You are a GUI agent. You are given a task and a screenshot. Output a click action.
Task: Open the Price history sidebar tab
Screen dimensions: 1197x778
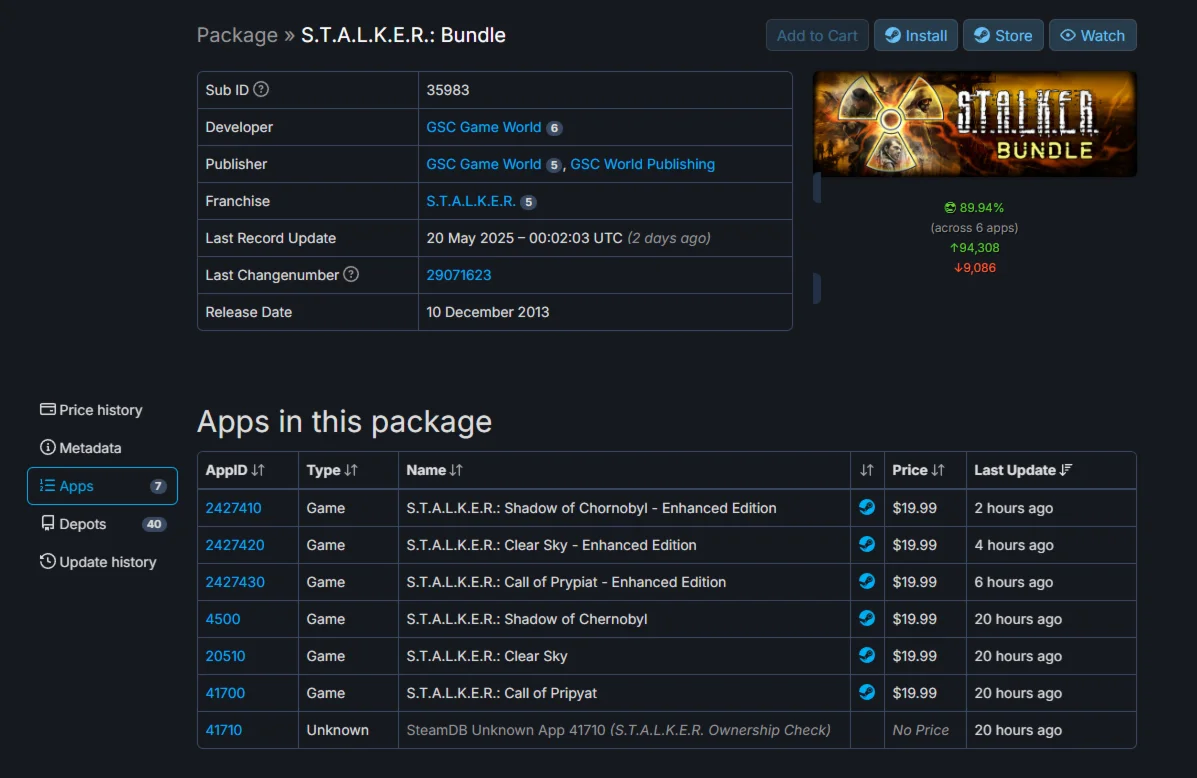[91, 410]
